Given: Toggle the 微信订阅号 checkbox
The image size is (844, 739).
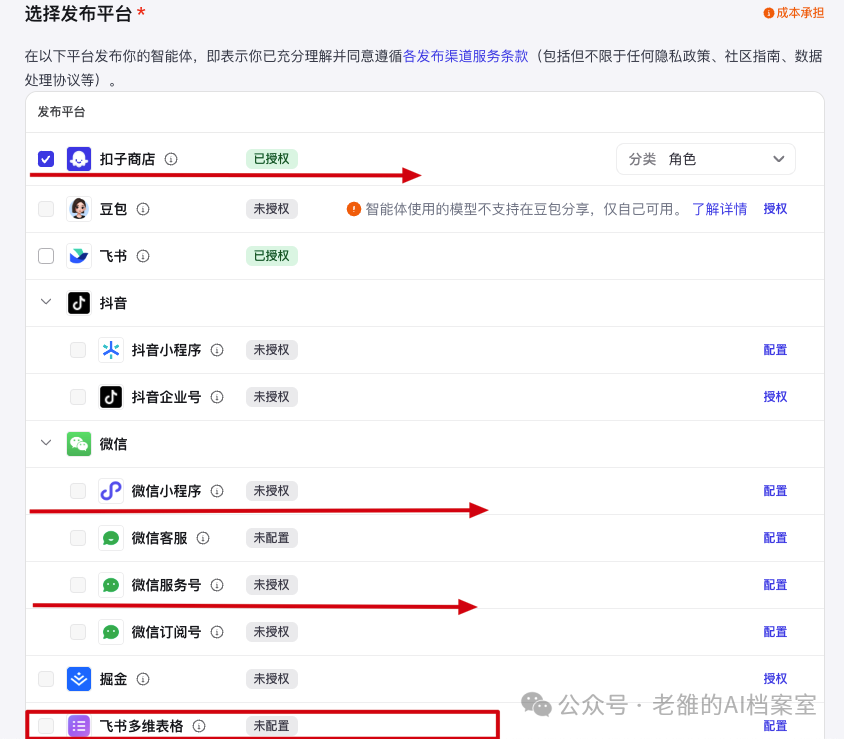Looking at the screenshot, I should [x=78, y=632].
